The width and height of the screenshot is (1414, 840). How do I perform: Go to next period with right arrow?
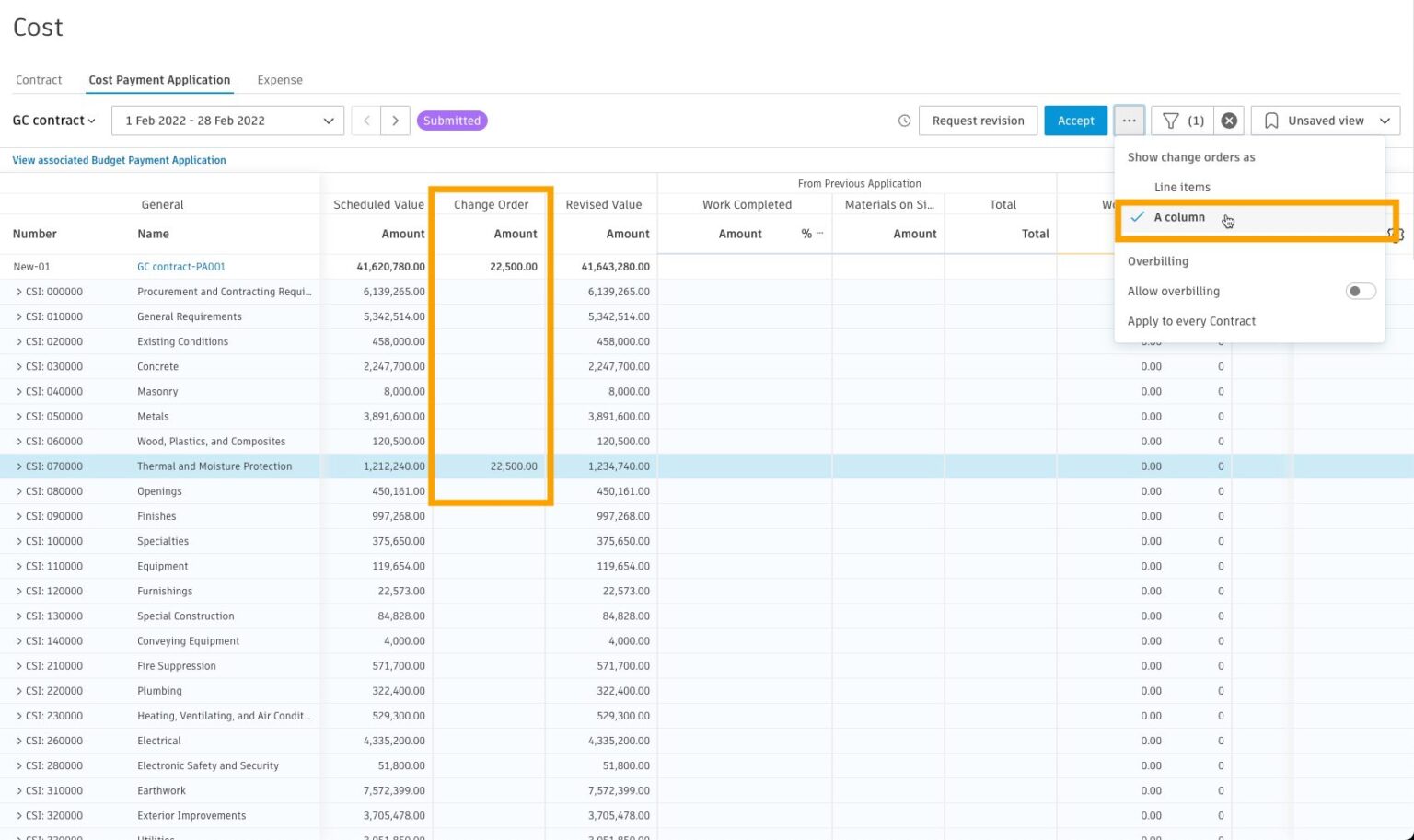pos(395,120)
